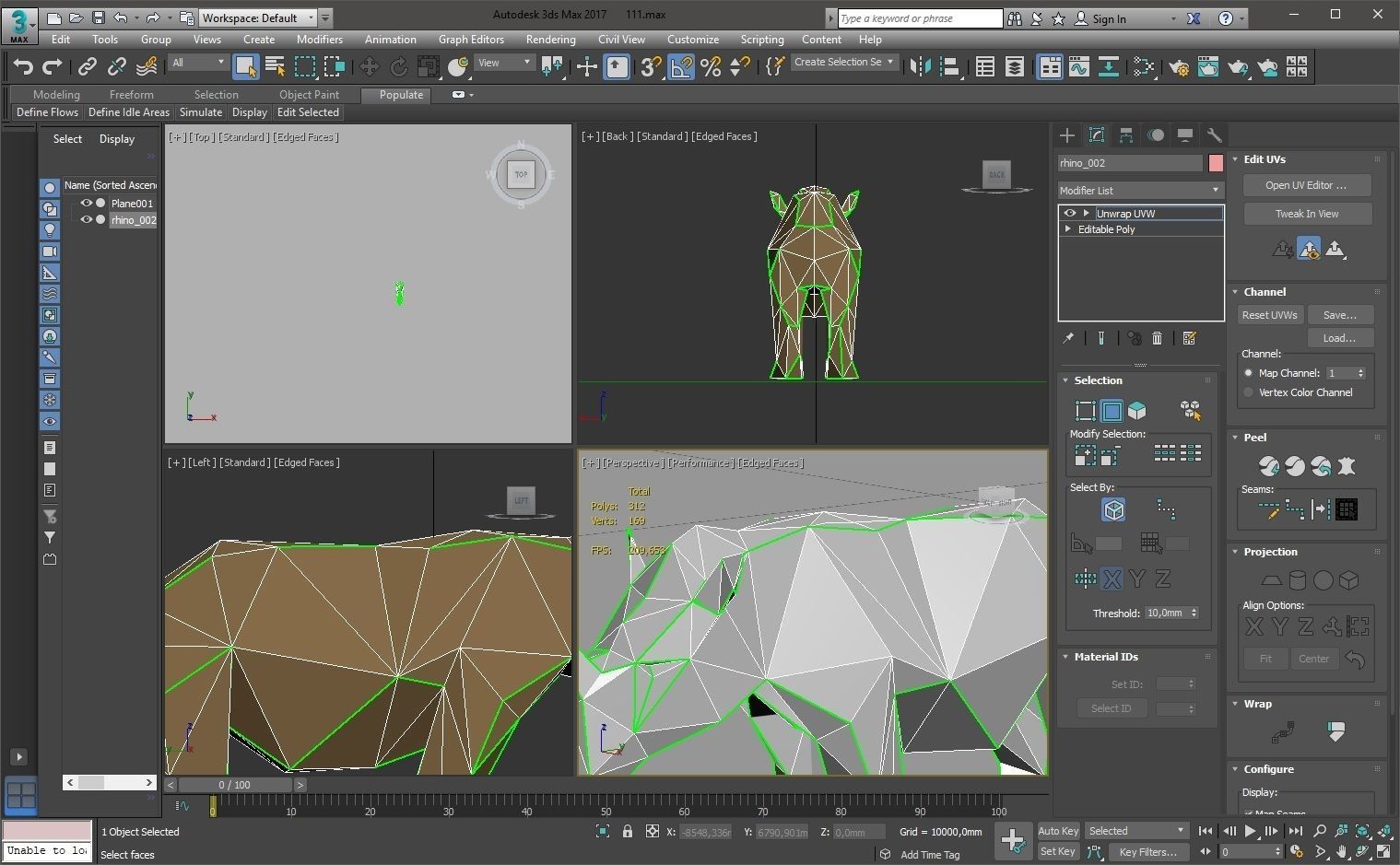Click the Reset UVWs button

click(x=1269, y=315)
